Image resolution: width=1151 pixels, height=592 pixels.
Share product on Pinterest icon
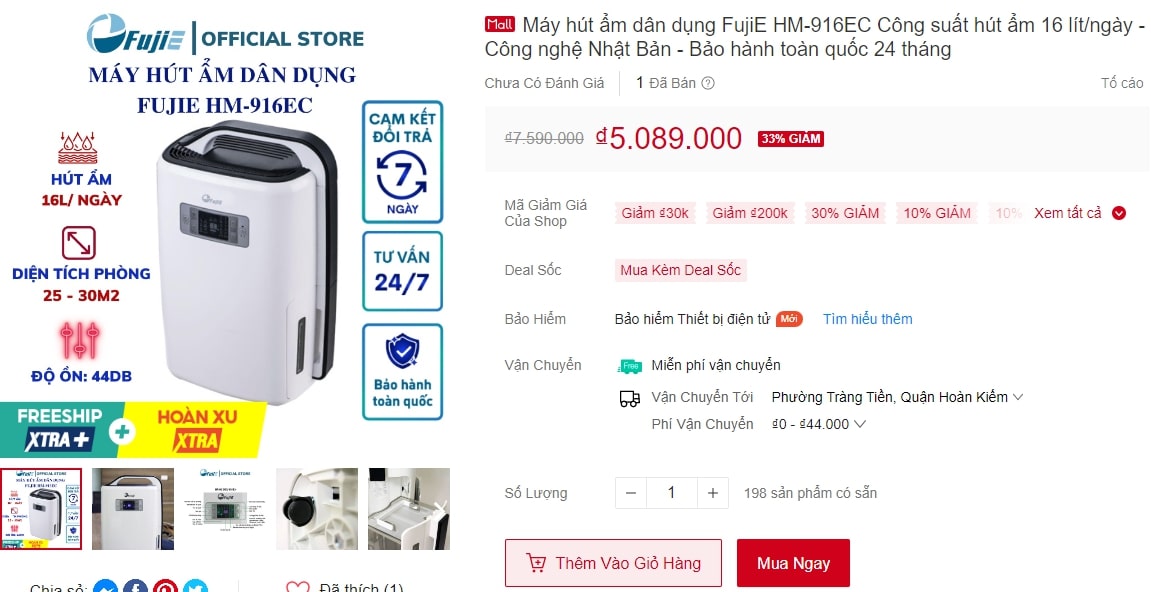coord(165,587)
